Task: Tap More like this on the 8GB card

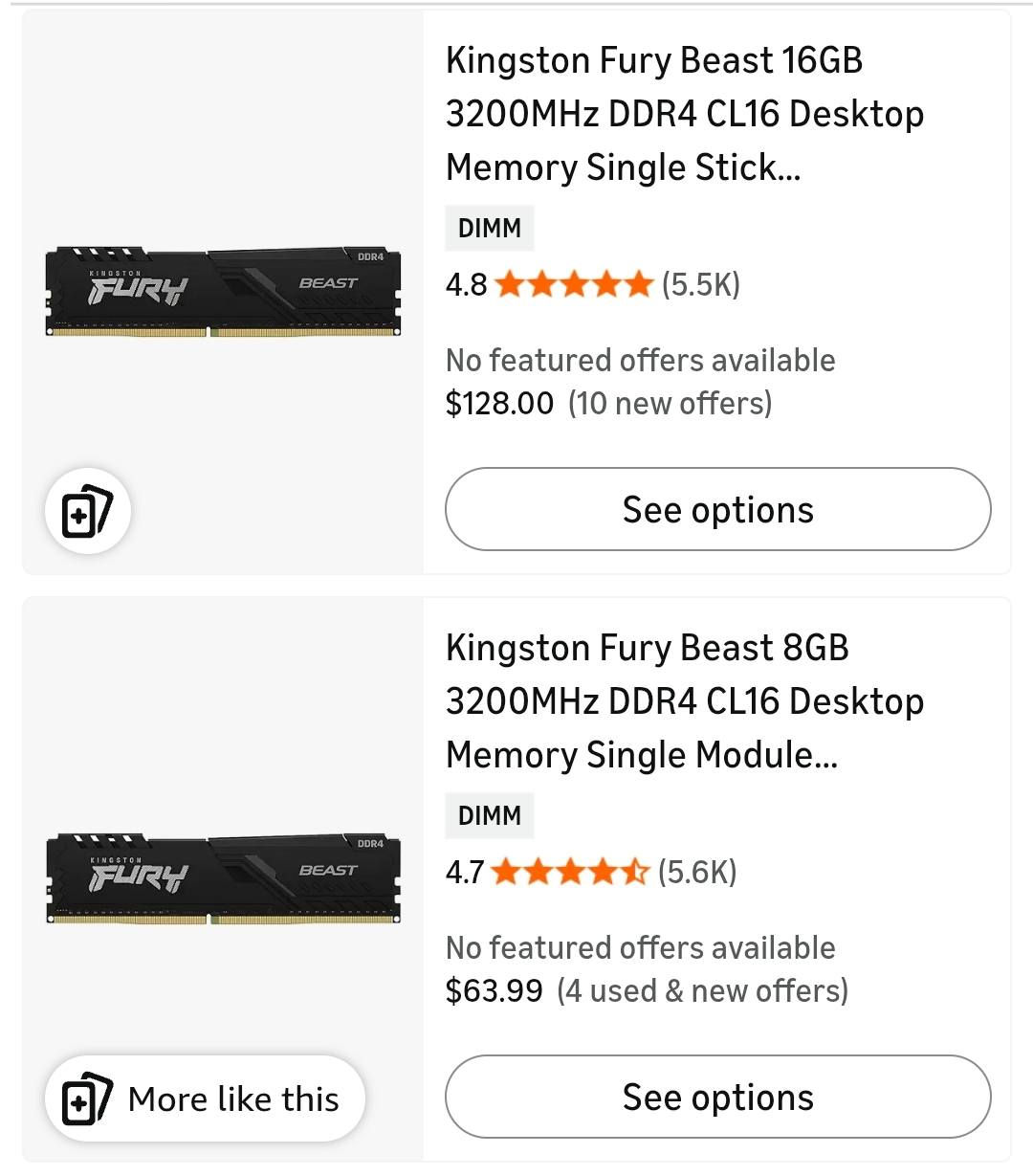Action: click(205, 1098)
